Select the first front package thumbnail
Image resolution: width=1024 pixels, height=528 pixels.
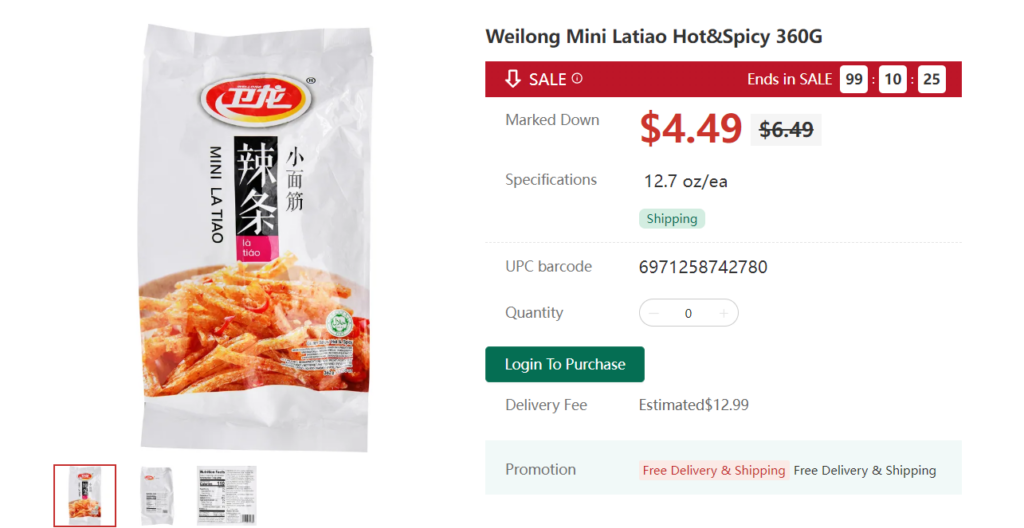point(85,495)
